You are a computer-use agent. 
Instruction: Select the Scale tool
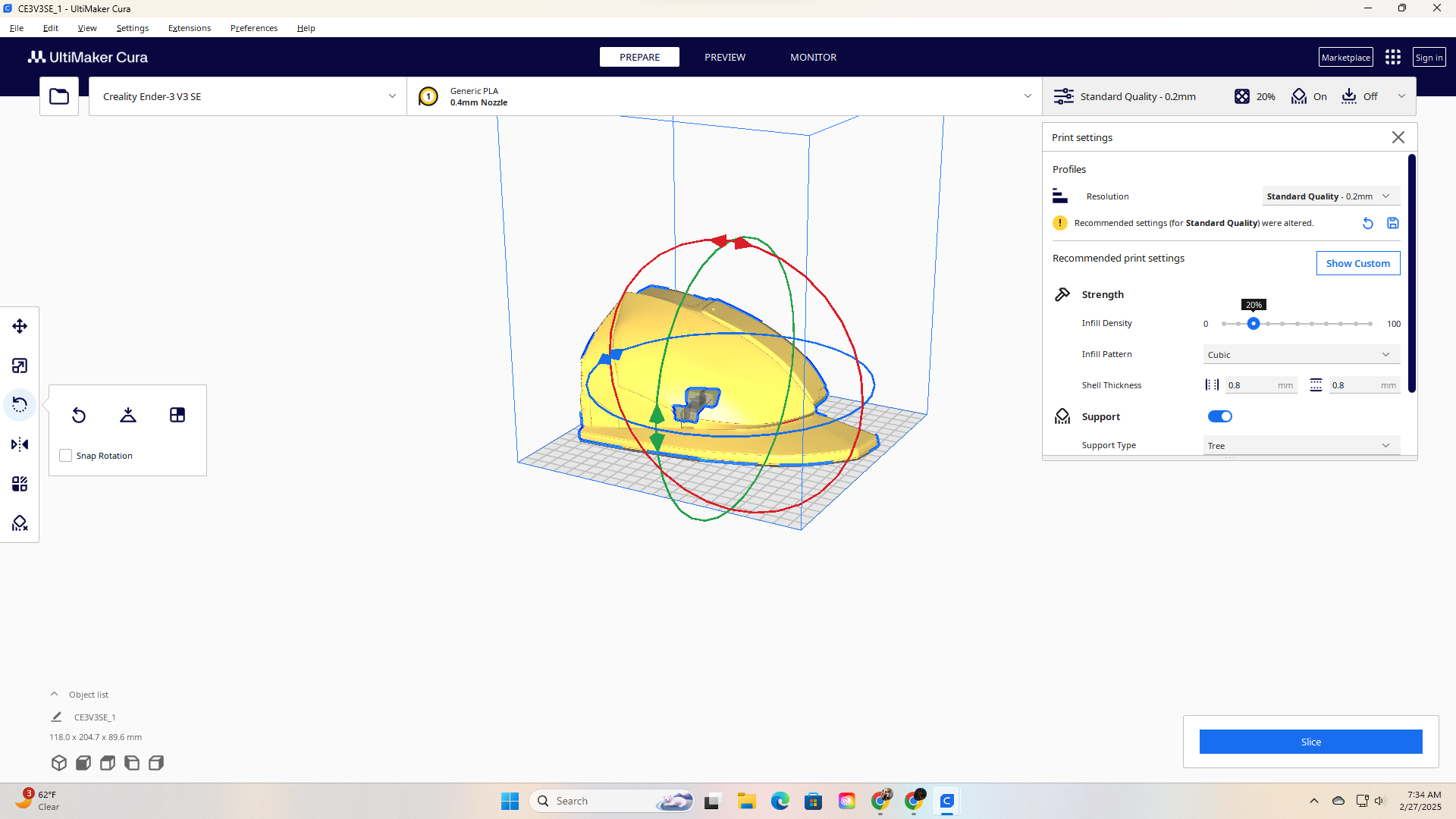(x=20, y=366)
